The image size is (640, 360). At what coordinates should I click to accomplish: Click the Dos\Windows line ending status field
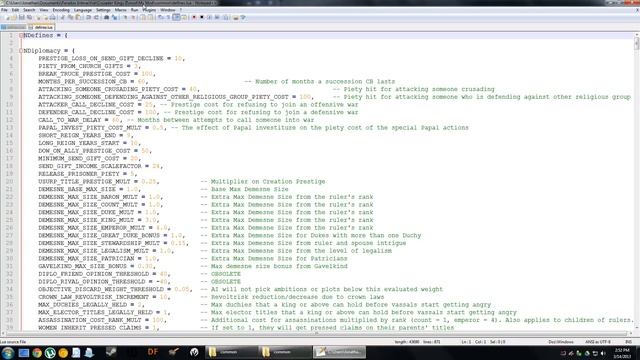pos(561,342)
